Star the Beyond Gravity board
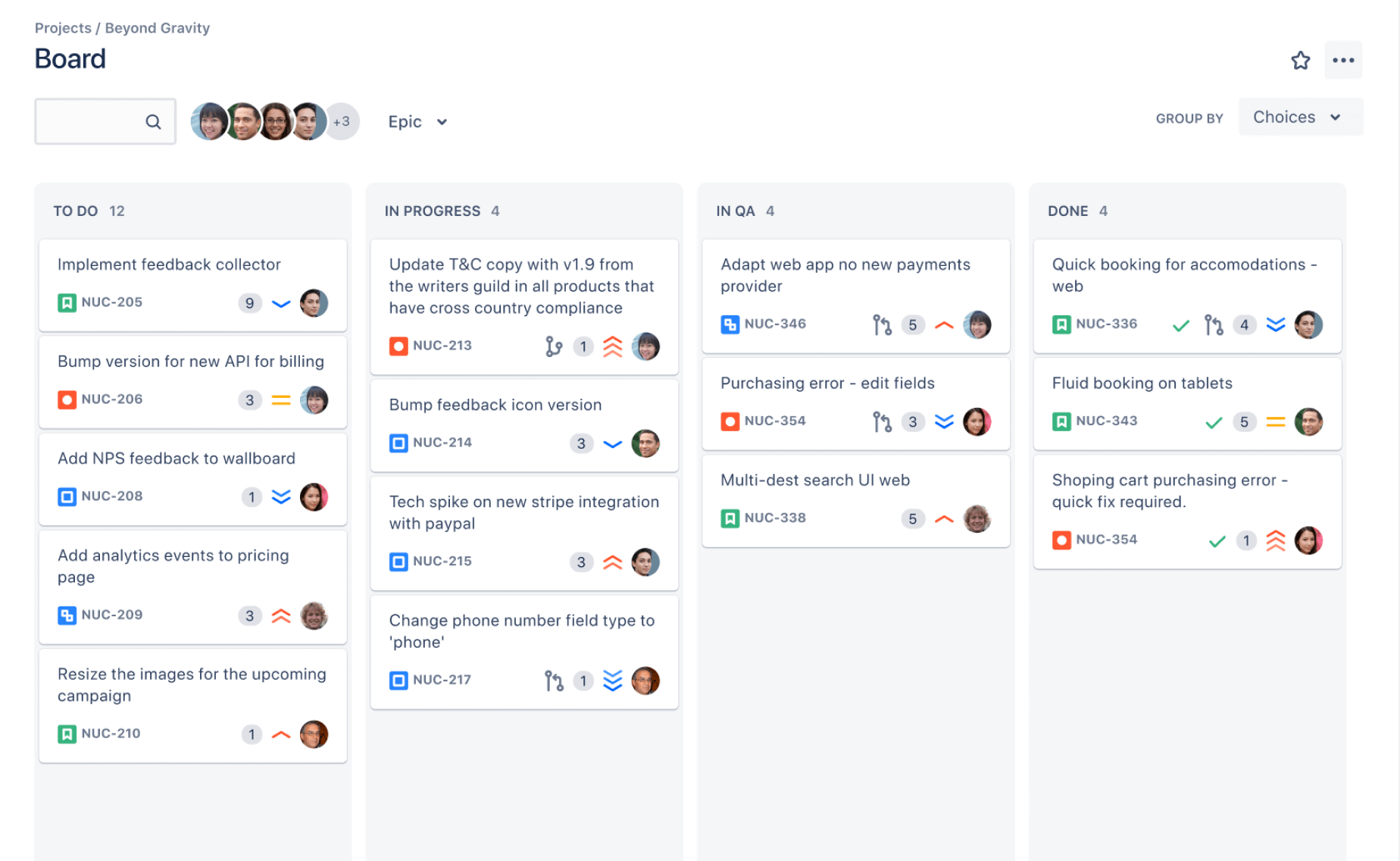This screenshot has height=861, width=1400. [1301, 60]
